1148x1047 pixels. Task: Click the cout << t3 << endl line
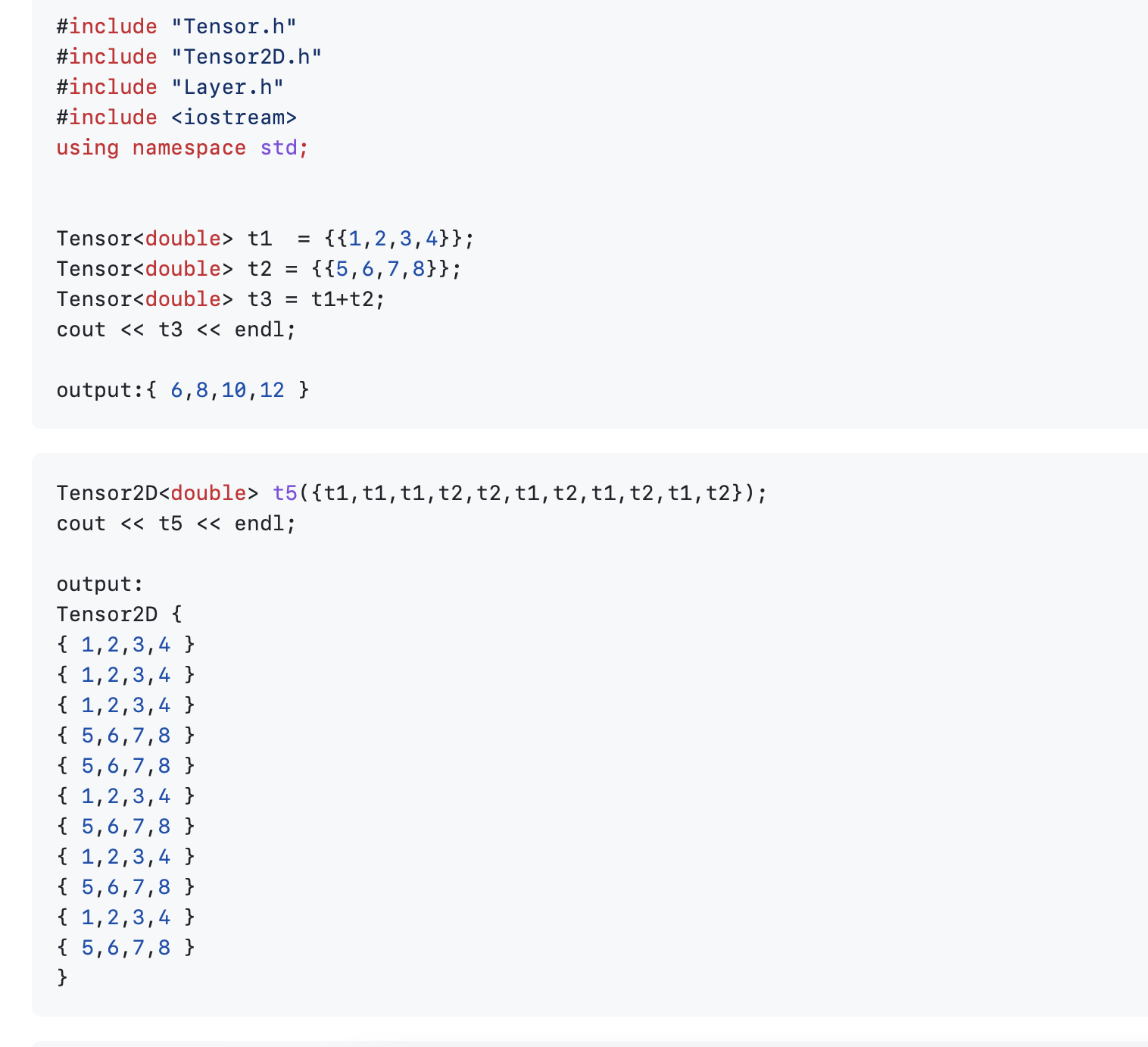(176, 330)
